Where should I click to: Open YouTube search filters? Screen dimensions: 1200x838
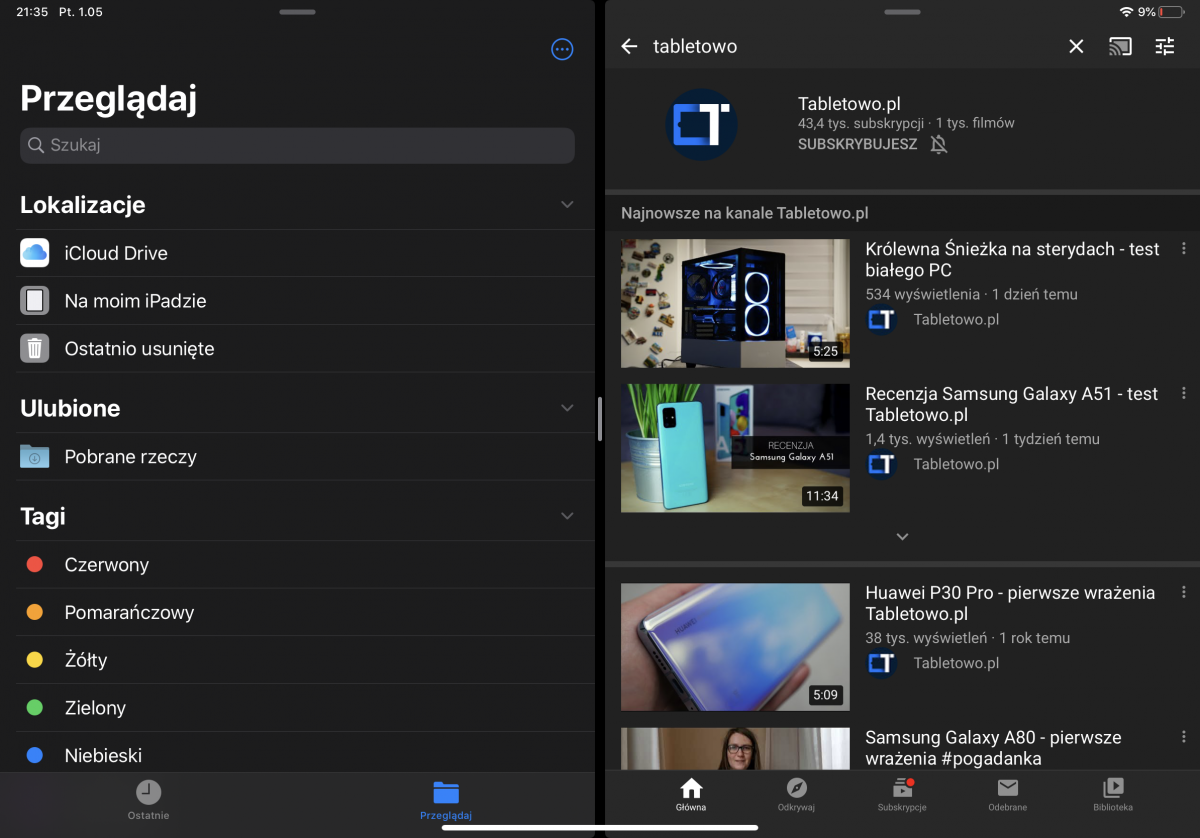tap(1165, 46)
